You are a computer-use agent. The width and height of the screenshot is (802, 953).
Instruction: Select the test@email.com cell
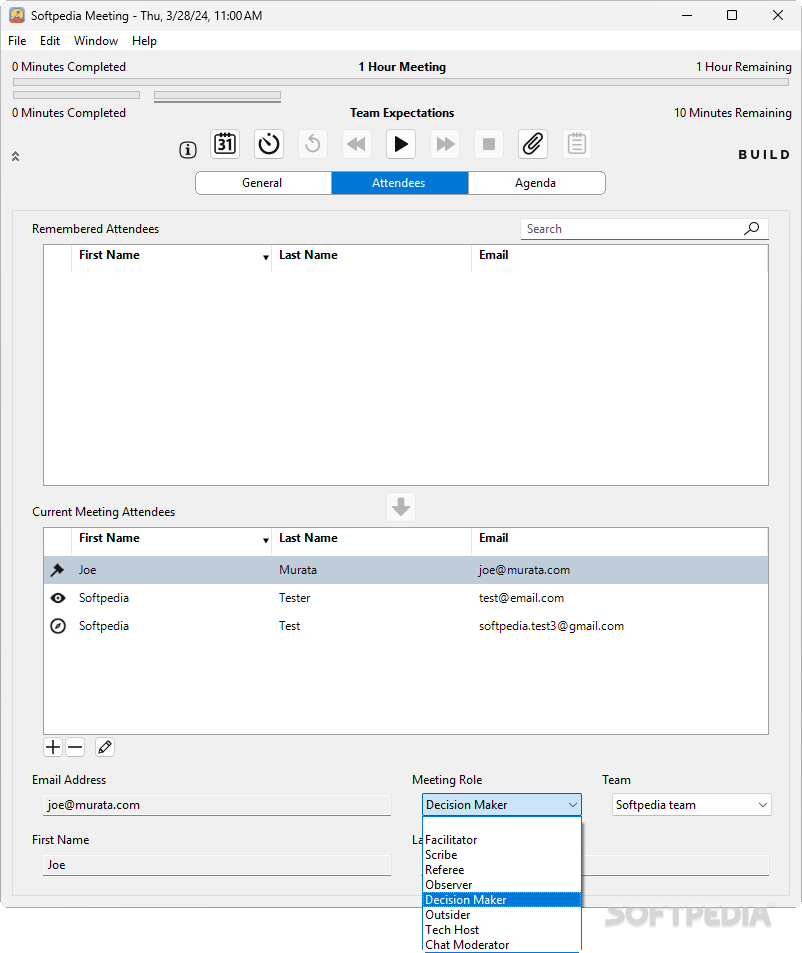point(521,598)
